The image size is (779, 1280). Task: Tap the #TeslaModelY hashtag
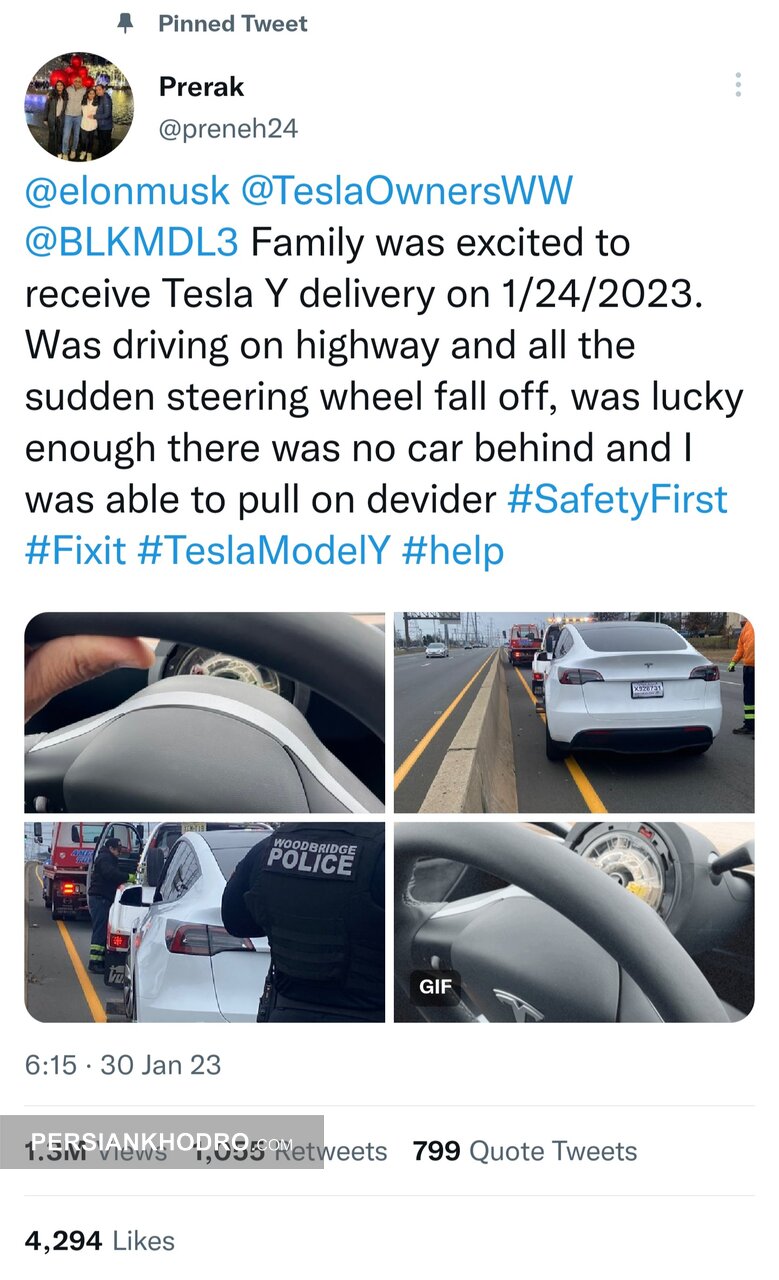pos(263,551)
